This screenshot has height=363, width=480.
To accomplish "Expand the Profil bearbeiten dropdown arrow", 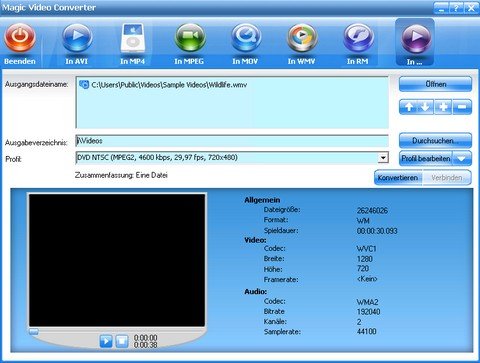I will click(x=462, y=158).
